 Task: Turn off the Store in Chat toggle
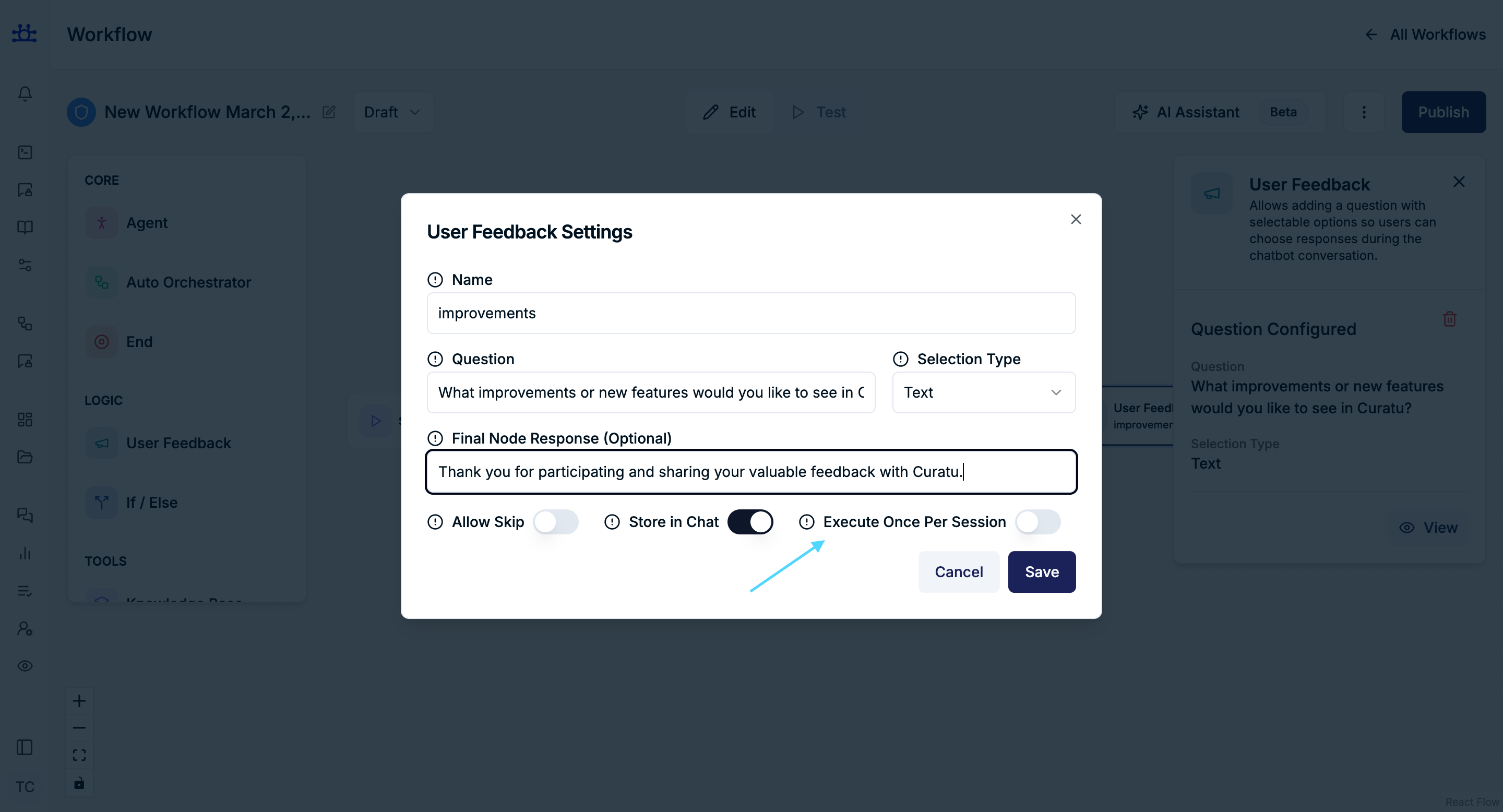750,522
